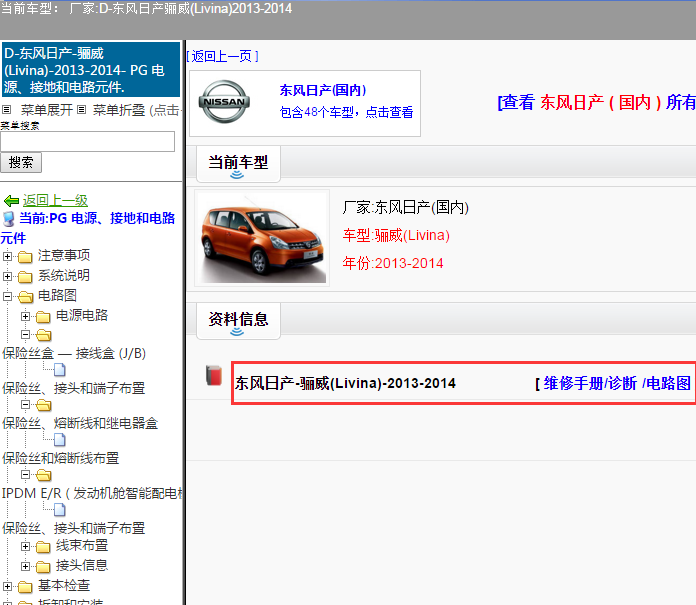Select 注意事项 tree label
The height and width of the screenshot is (605, 696).
[x=64, y=255]
